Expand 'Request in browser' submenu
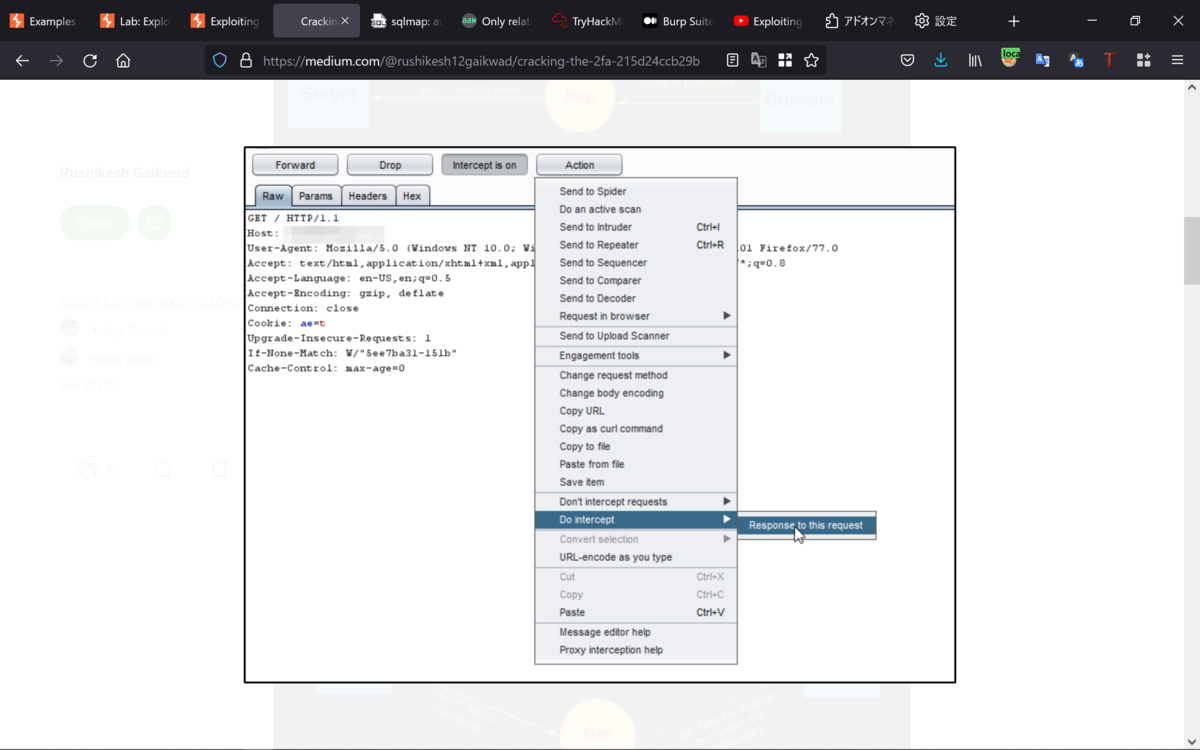Screen dimensions: 1200x750 636,316
